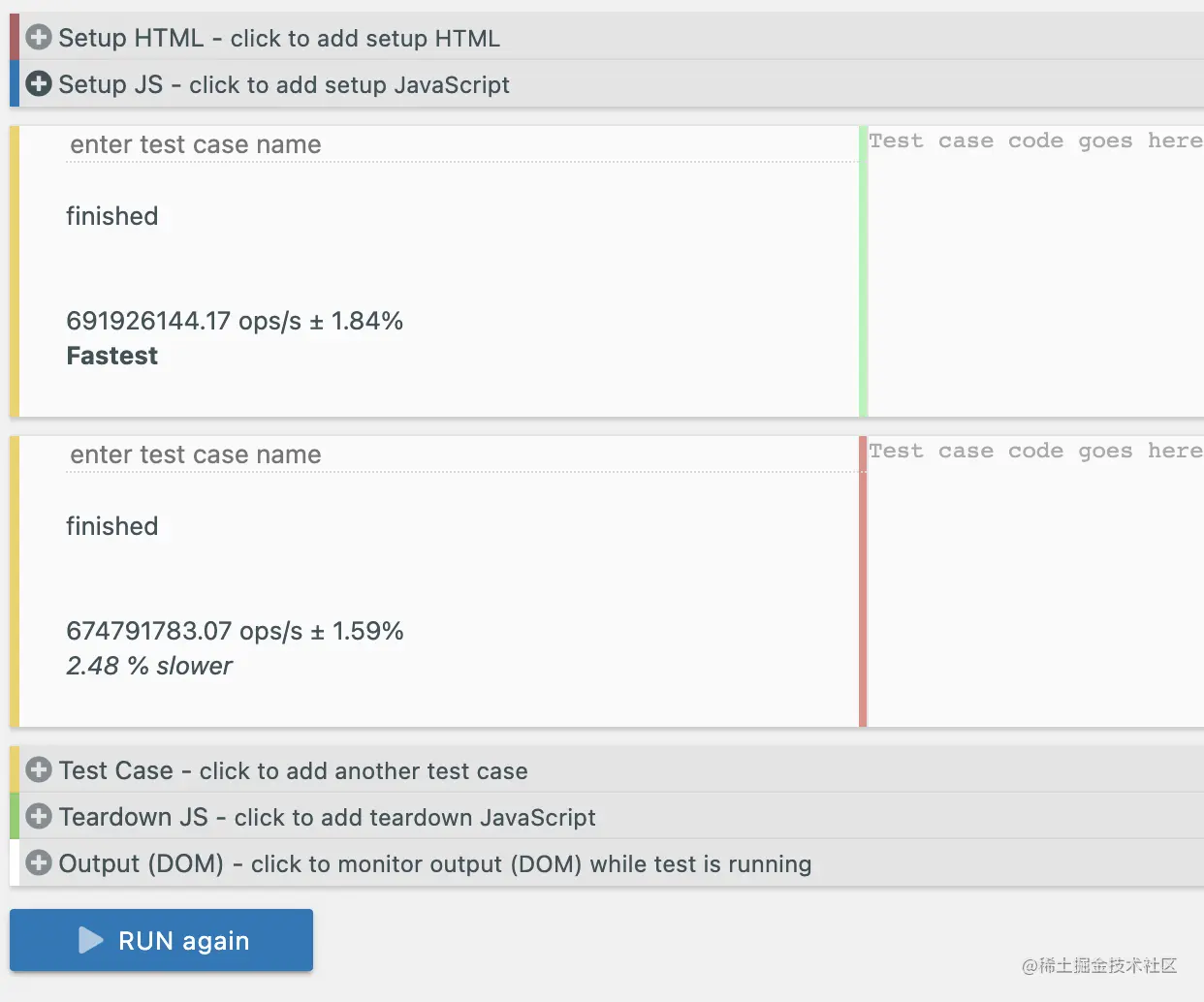Expand the Output (DOM) section
The image size is (1204, 1002).
[x=434, y=863]
